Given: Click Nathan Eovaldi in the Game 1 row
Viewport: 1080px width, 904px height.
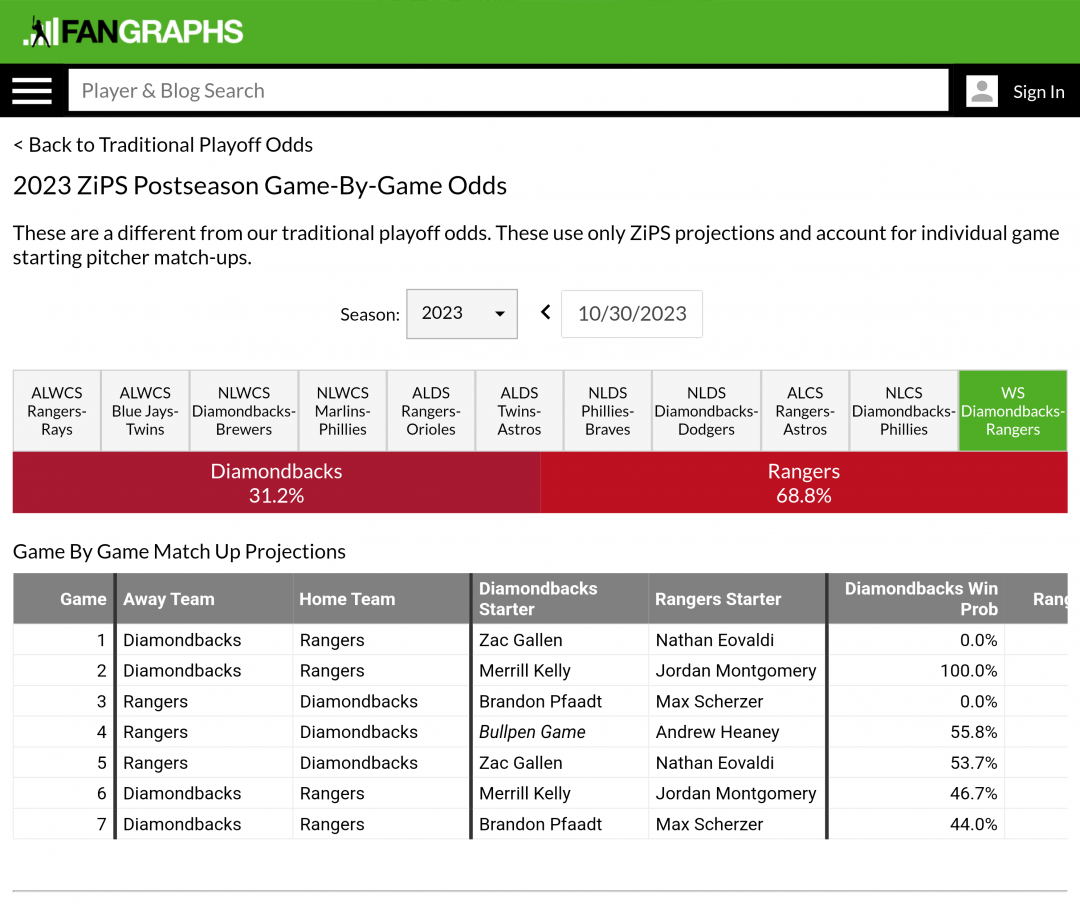Looking at the screenshot, I should point(715,640).
